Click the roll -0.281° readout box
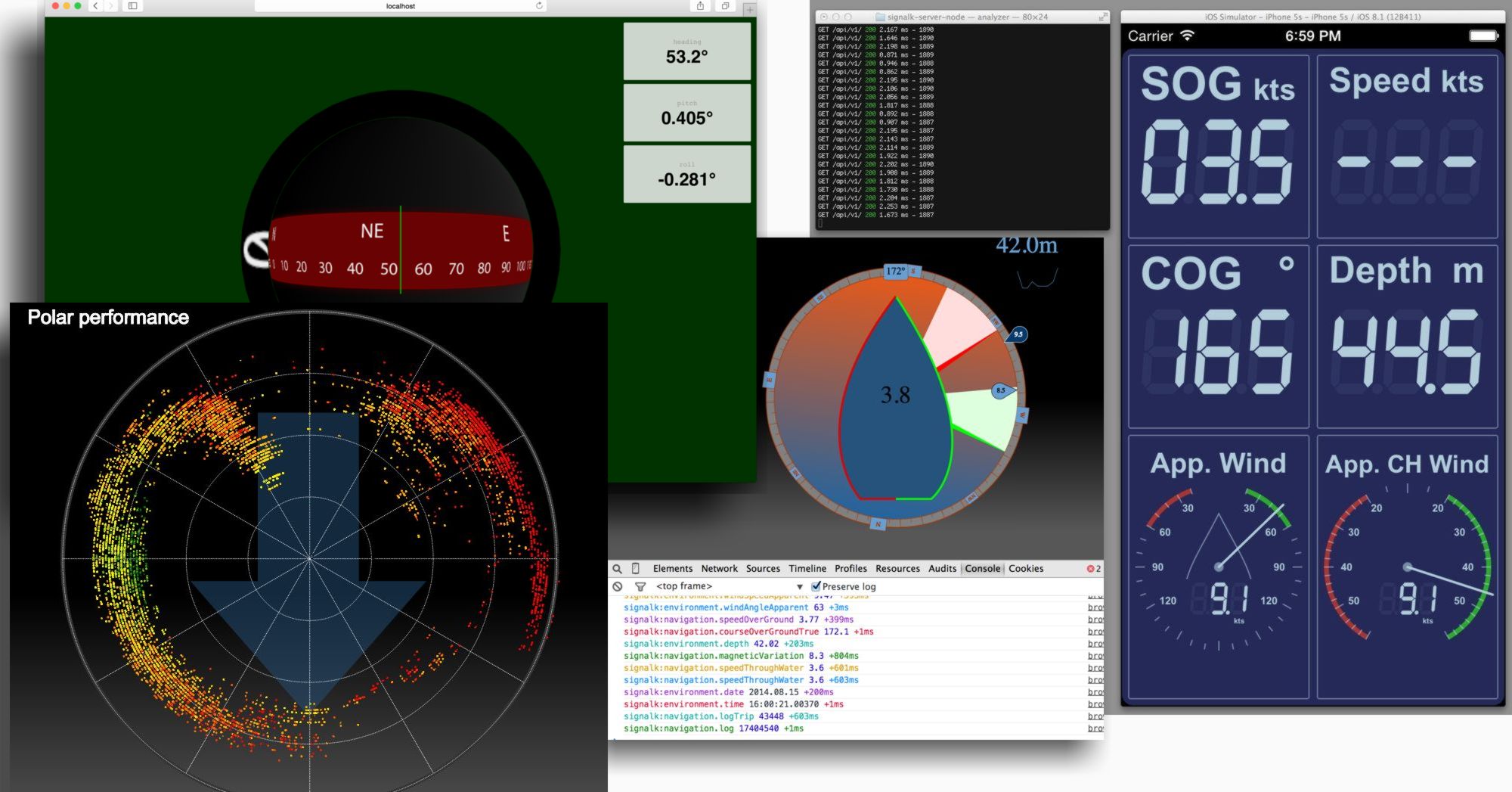The width and height of the screenshot is (1512, 792). (687, 174)
